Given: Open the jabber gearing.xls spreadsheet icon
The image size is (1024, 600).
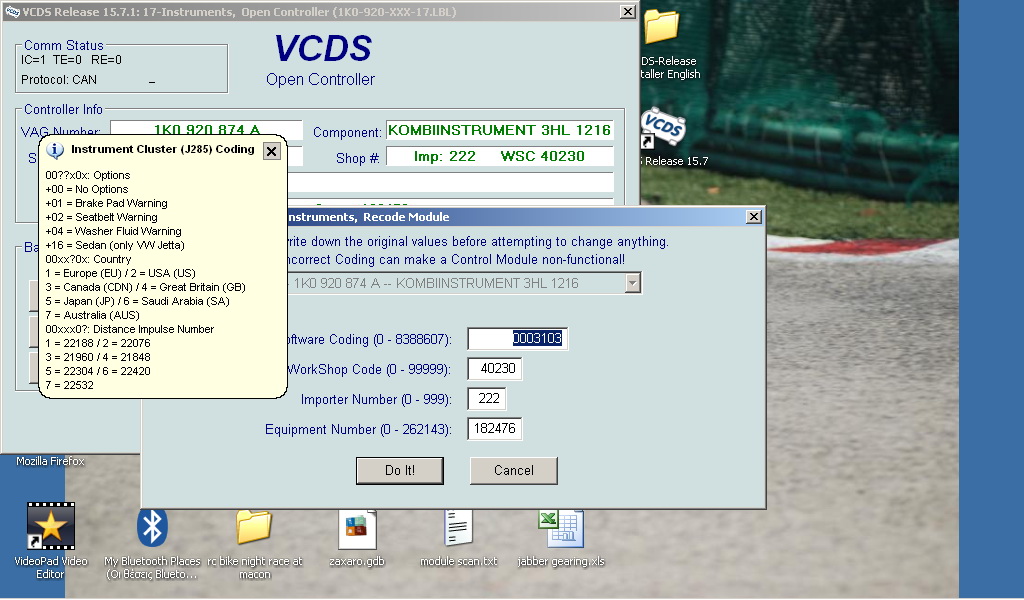Looking at the screenshot, I should 560,528.
